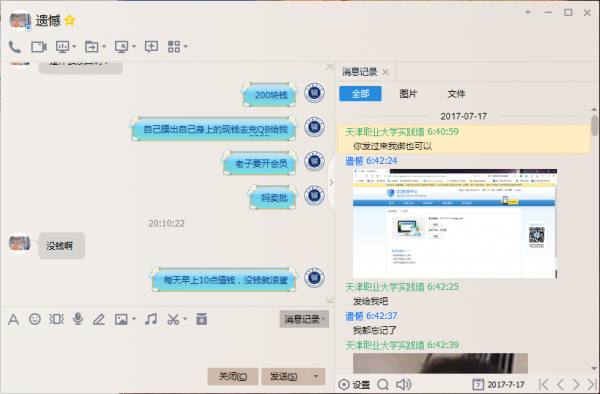Viewport: 600px width, 394px height.
Task: Expand the apps grid dropdown arrow
Action: [186, 47]
